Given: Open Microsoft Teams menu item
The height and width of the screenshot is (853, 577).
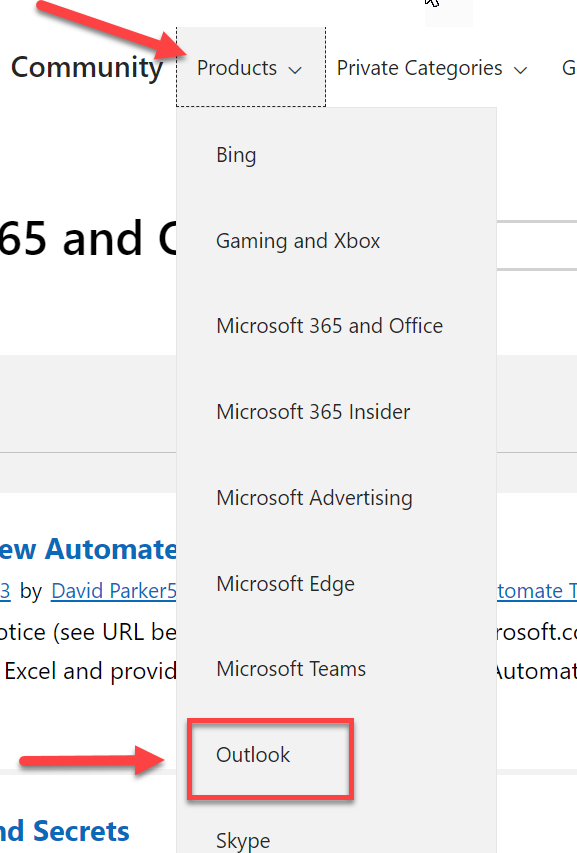Looking at the screenshot, I should point(291,669).
